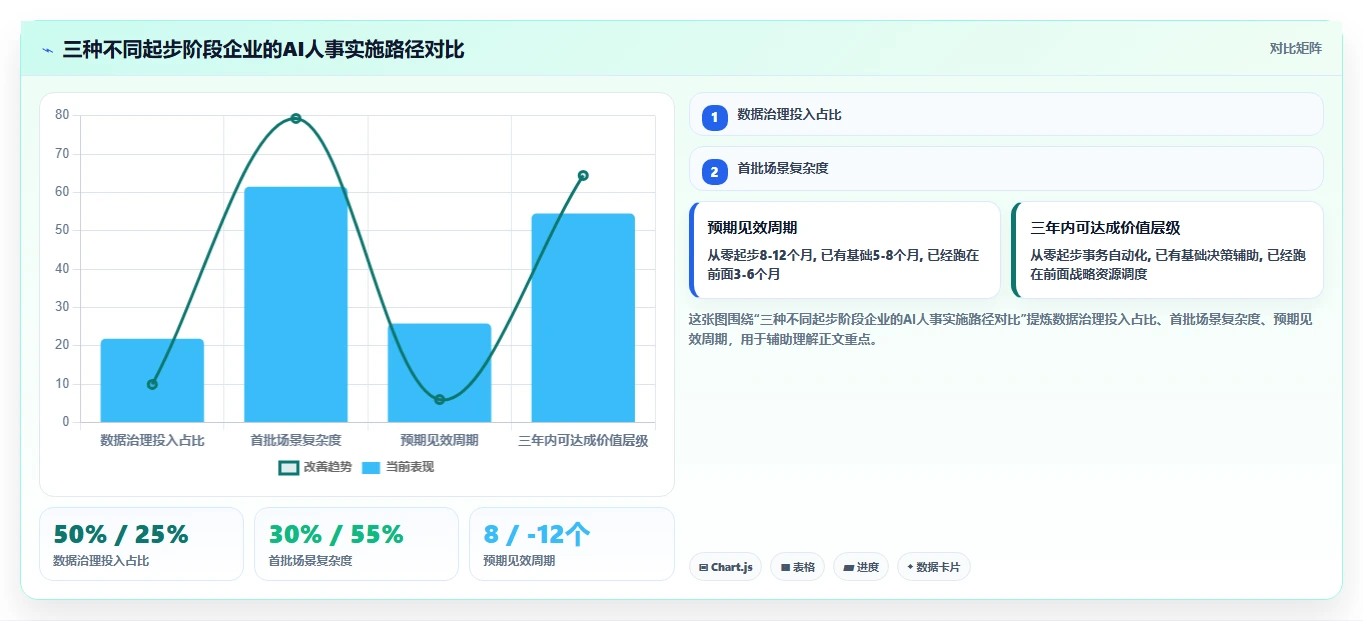Click the Chart.js tag icon
This screenshot has height=621, width=1363.
[x=704, y=567]
